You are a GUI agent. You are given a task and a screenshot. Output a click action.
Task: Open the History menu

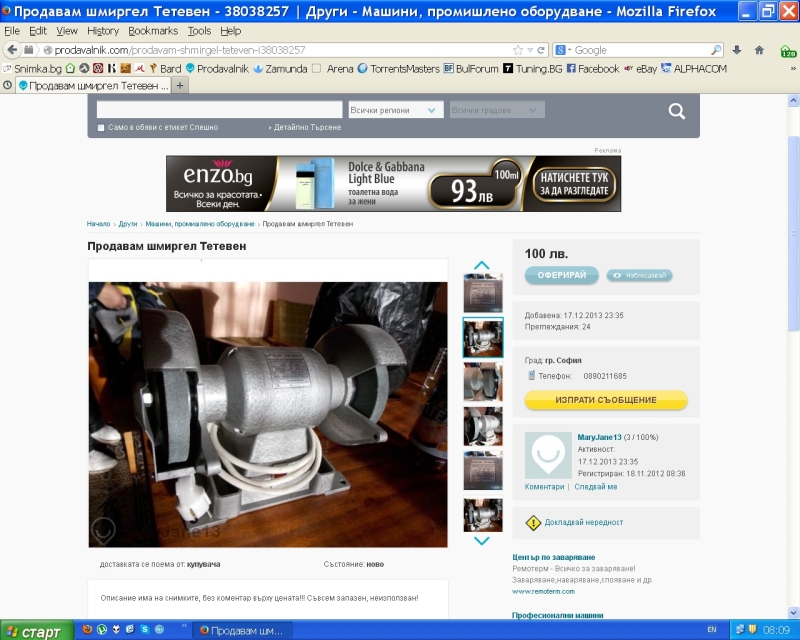(103, 31)
